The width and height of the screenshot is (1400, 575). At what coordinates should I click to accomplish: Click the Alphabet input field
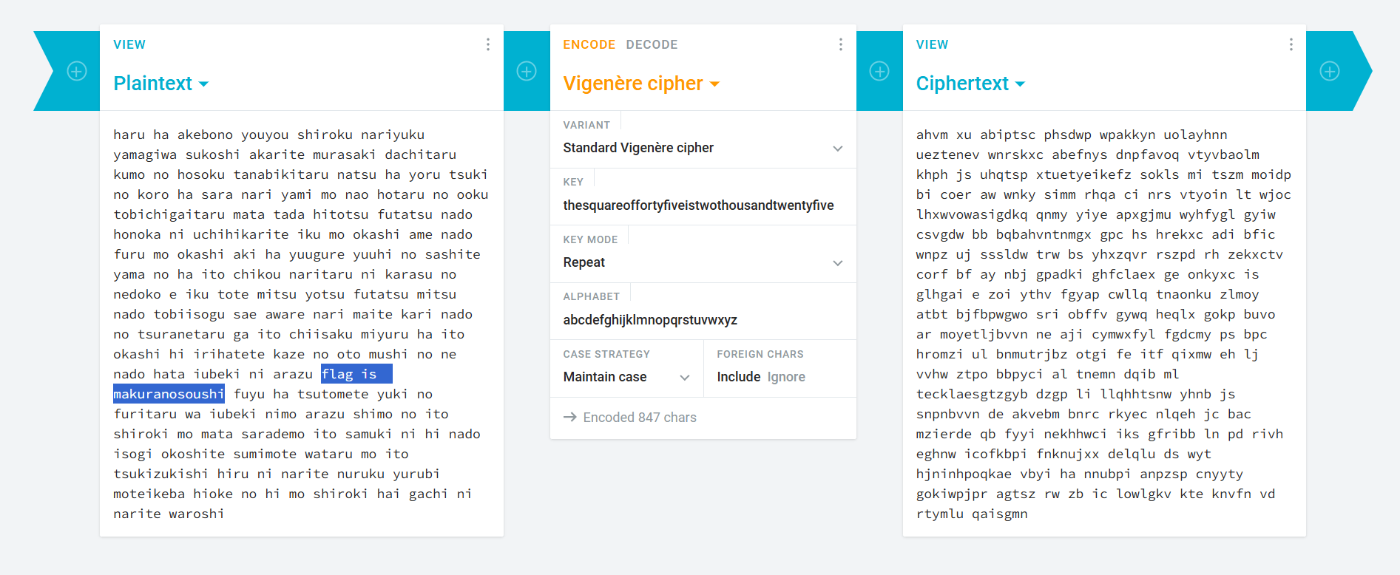pyautogui.click(x=698, y=320)
